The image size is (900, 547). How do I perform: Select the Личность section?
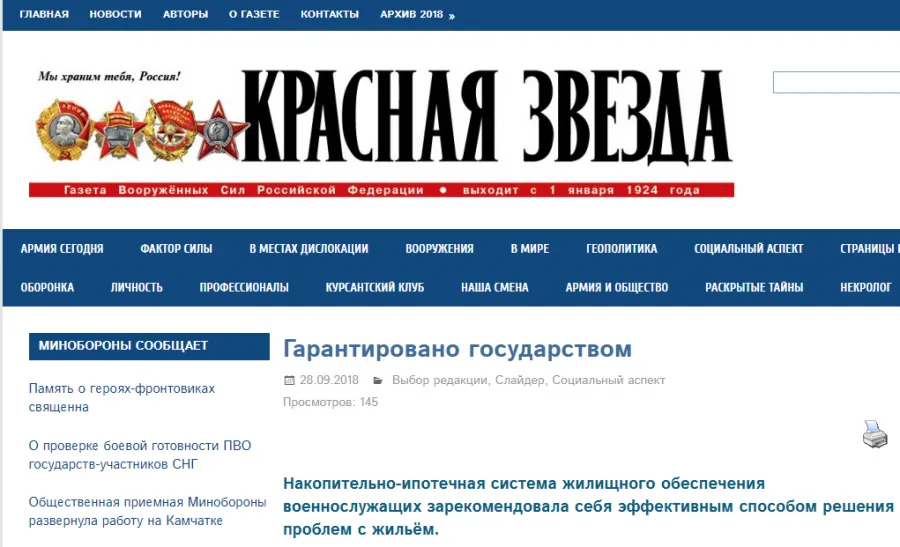(137, 287)
